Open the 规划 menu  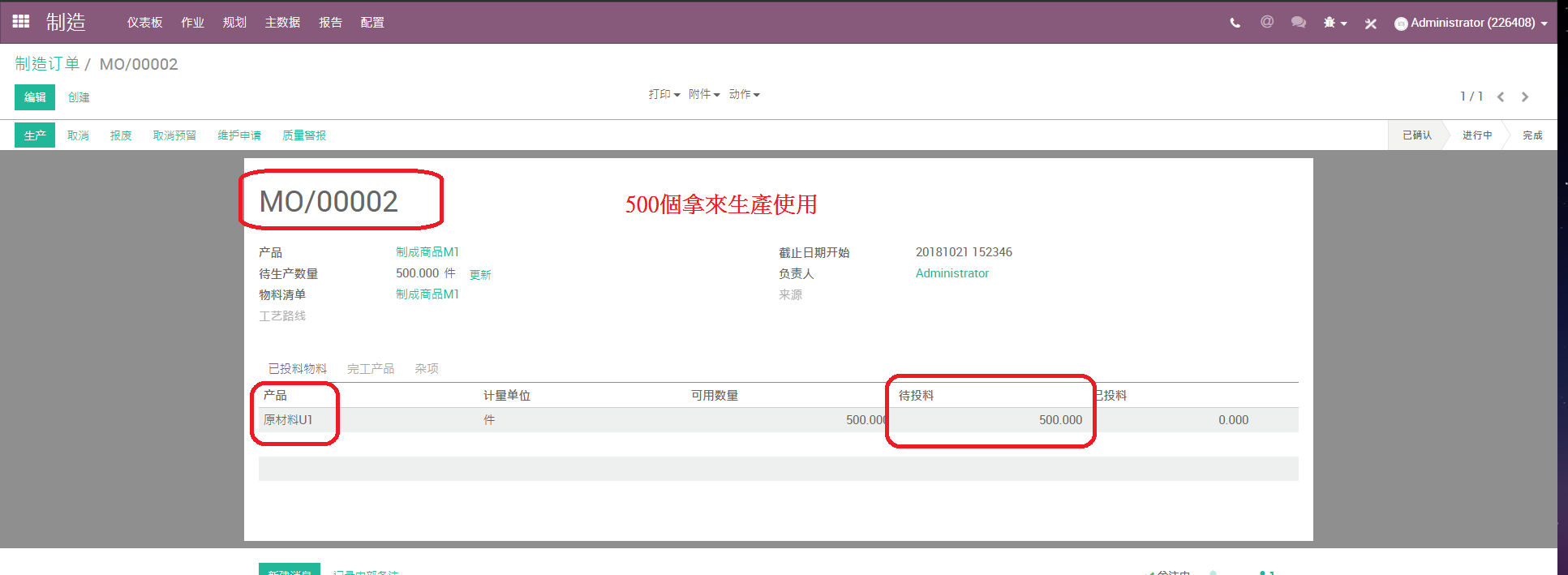234,23
